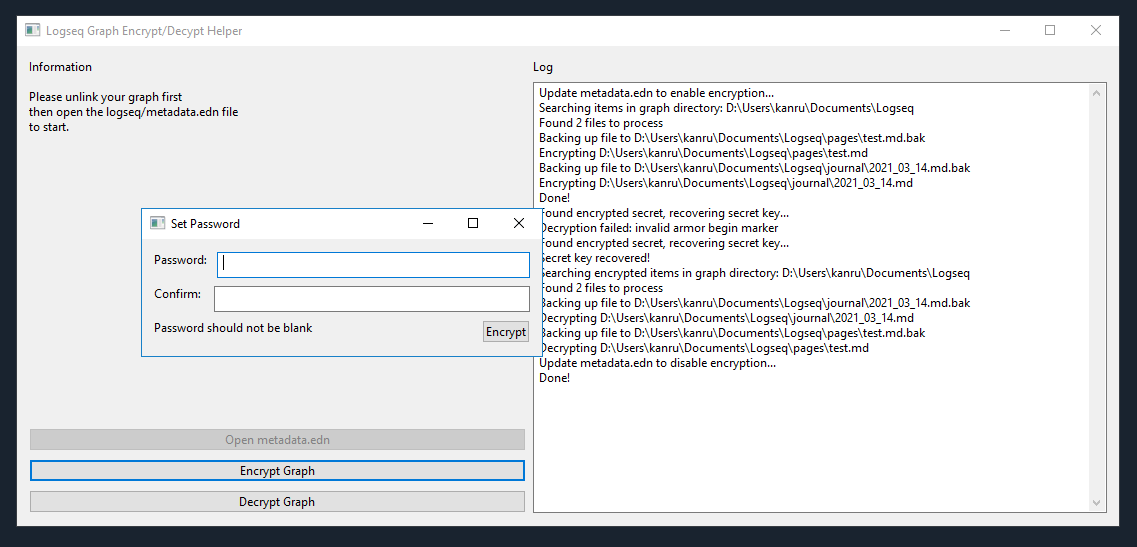Click the 'Log' heading label
This screenshot has width=1137, height=547.
coord(543,67)
